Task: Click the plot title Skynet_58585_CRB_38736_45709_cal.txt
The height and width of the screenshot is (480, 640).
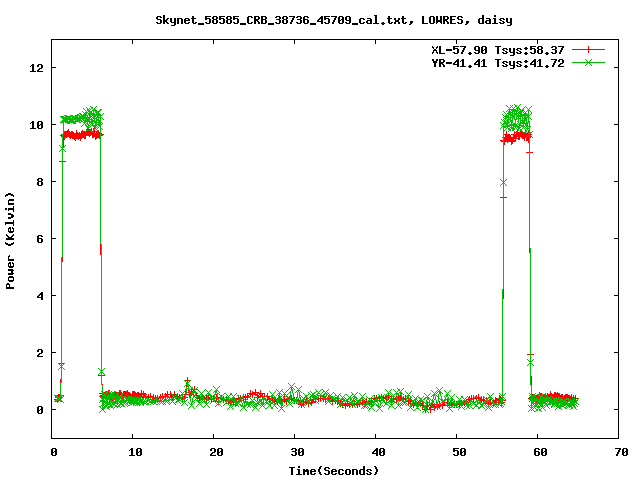Action: (282, 20)
